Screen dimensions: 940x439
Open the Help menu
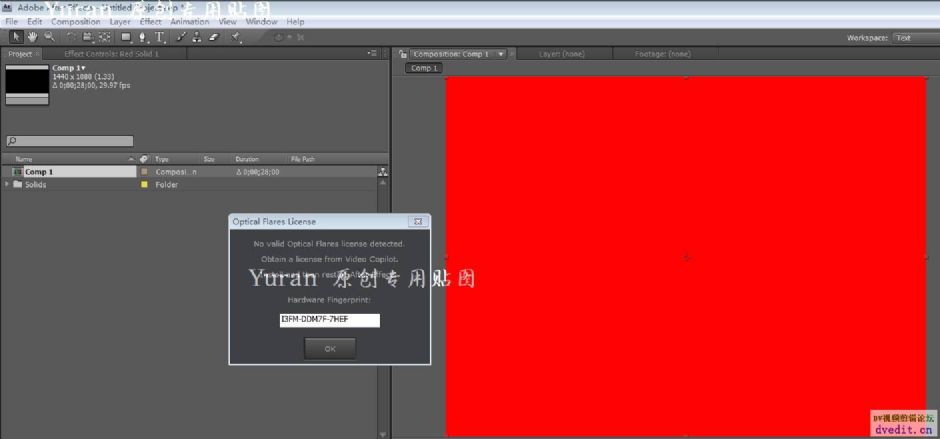(x=295, y=22)
